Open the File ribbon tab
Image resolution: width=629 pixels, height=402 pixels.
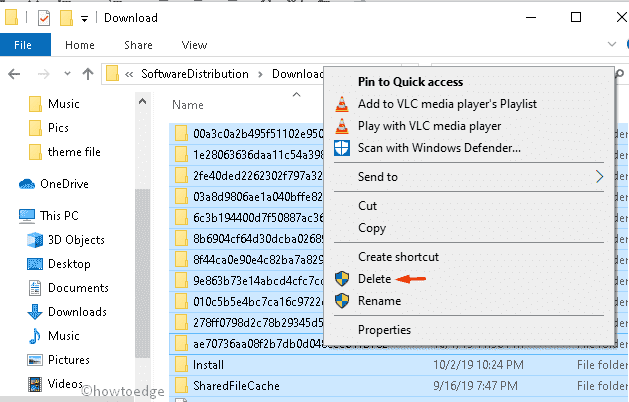point(24,45)
